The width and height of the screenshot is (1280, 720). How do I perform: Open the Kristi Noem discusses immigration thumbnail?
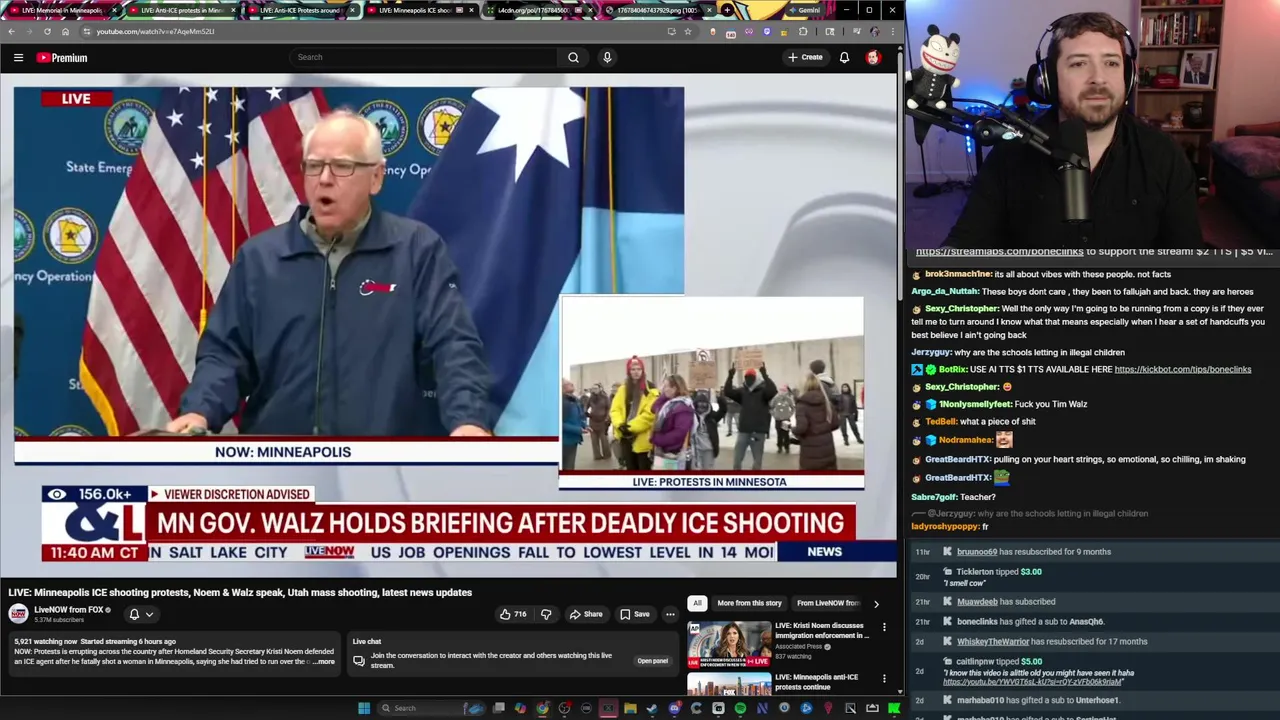729,645
